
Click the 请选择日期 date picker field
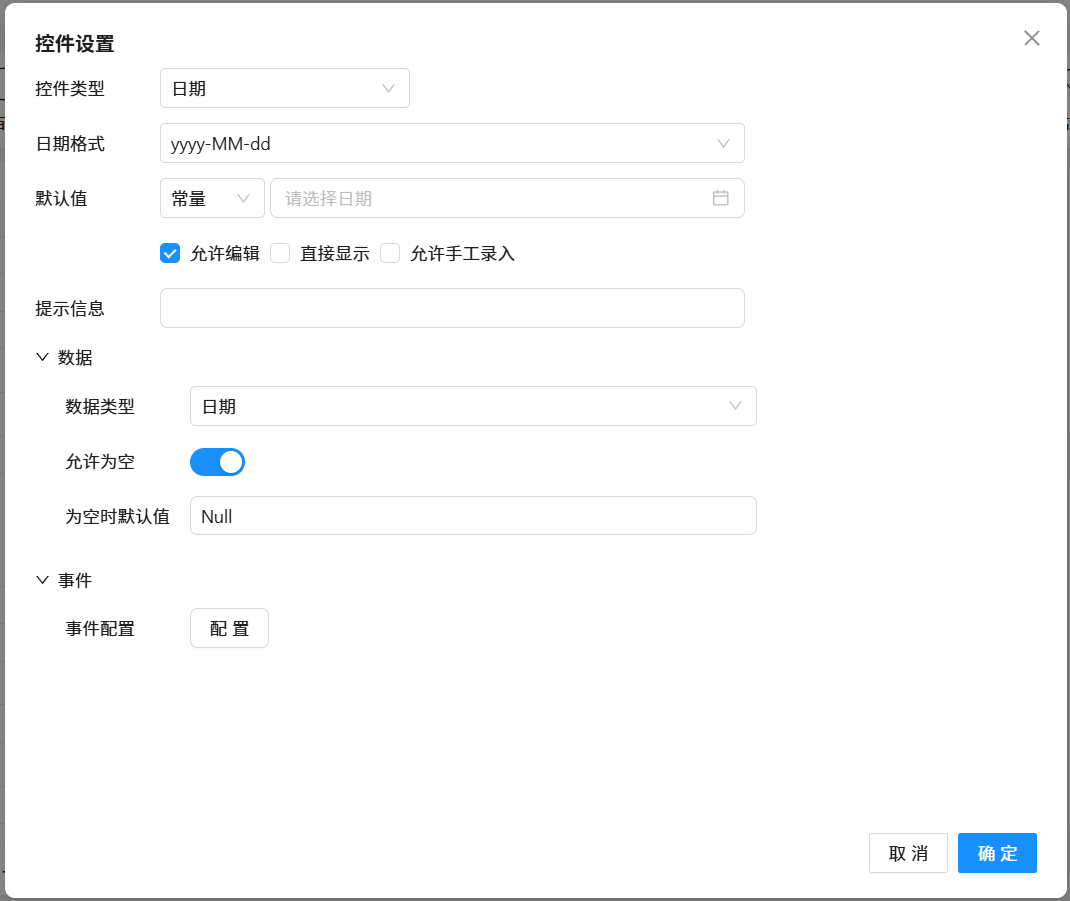point(507,199)
